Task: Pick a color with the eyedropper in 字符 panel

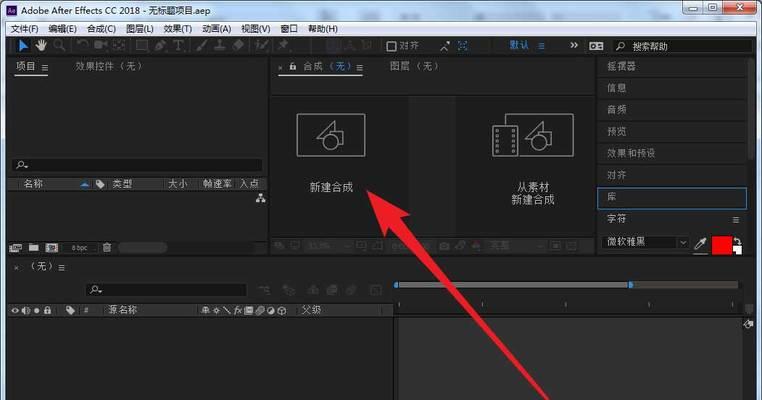Action: coord(700,243)
